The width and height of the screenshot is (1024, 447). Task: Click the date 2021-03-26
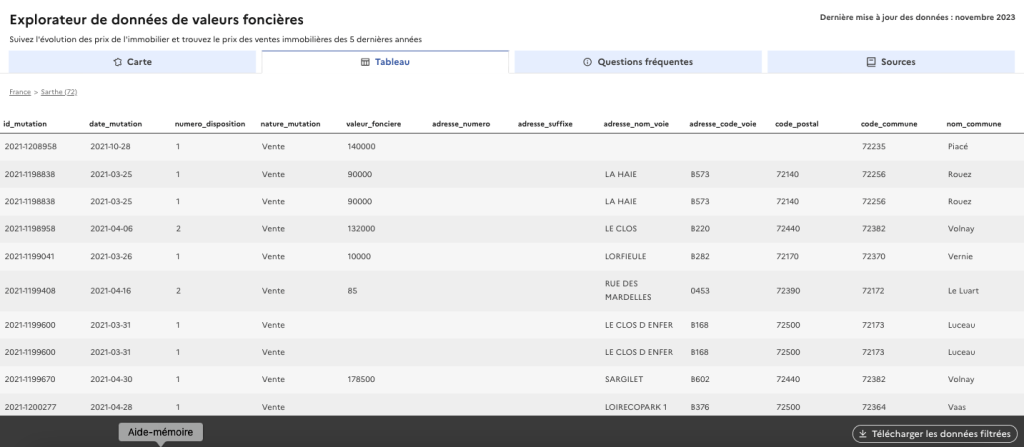point(111,257)
